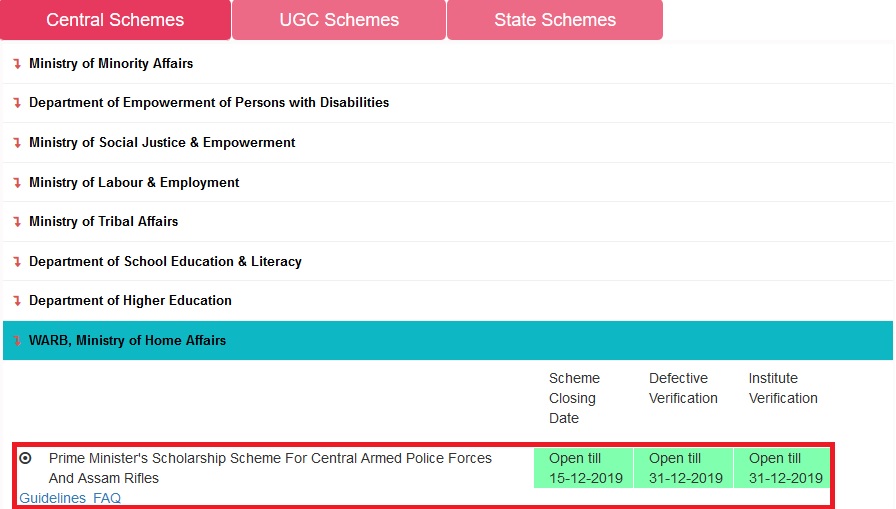Click arrow icon beside Ministry of Social Justice
Image resolution: width=896 pixels, height=509 pixels.
click(17, 143)
